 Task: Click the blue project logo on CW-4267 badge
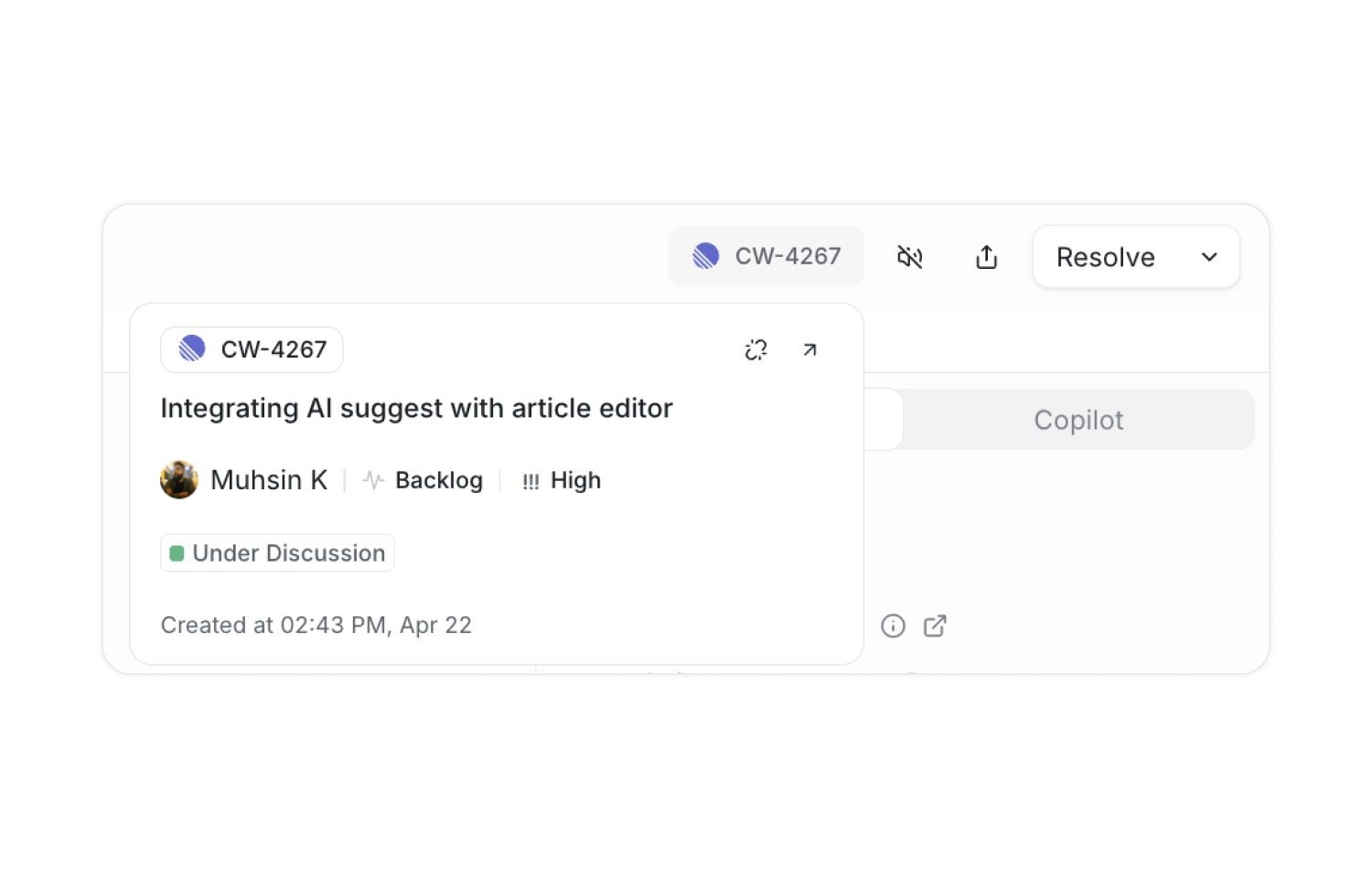(190, 348)
